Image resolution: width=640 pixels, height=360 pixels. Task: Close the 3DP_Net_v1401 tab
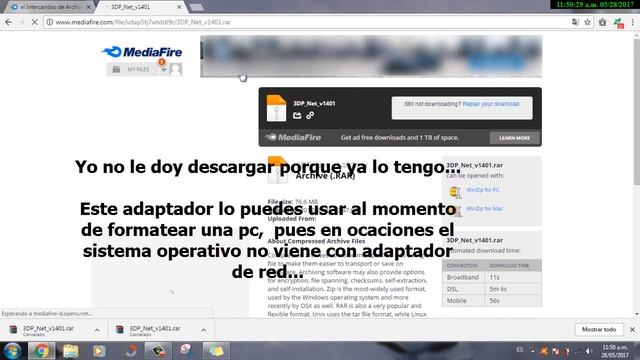[179, 7]
